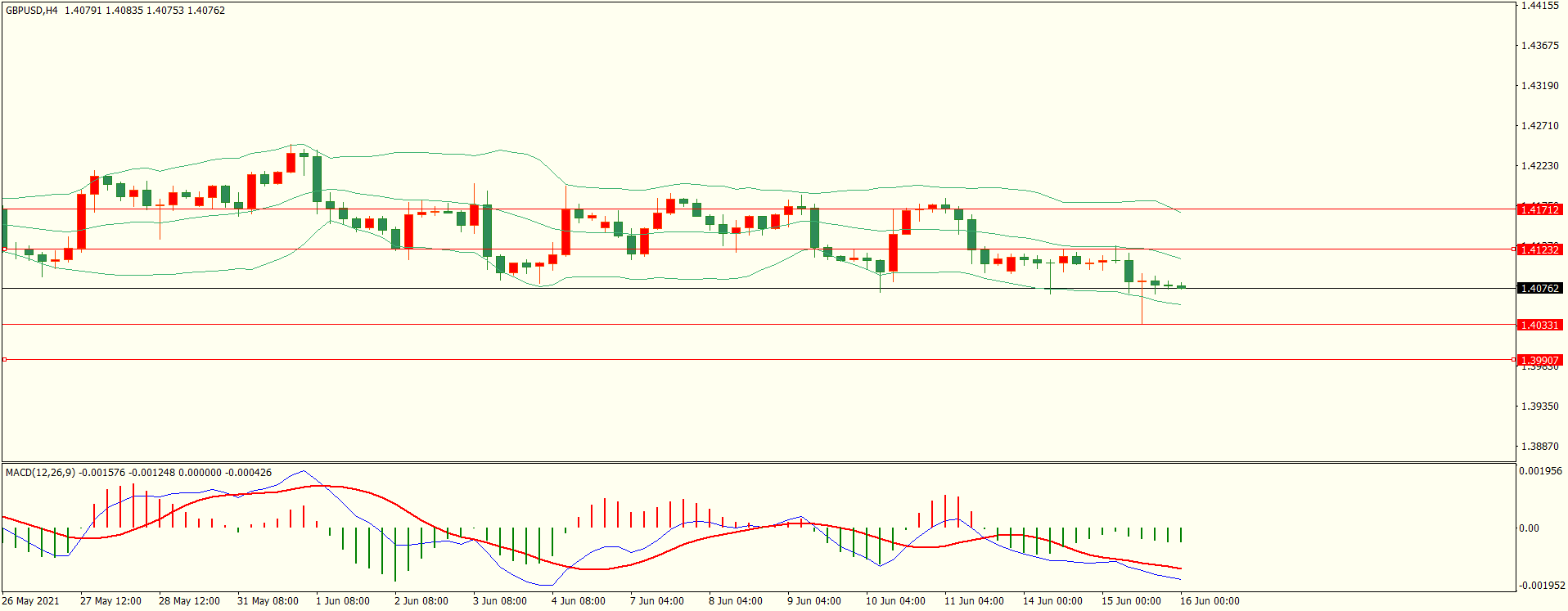Click the 7 Jun 04:00 time label
The height and width of the screenshot is (611, 1568).
pyautogui.click(x=657, y=600)
